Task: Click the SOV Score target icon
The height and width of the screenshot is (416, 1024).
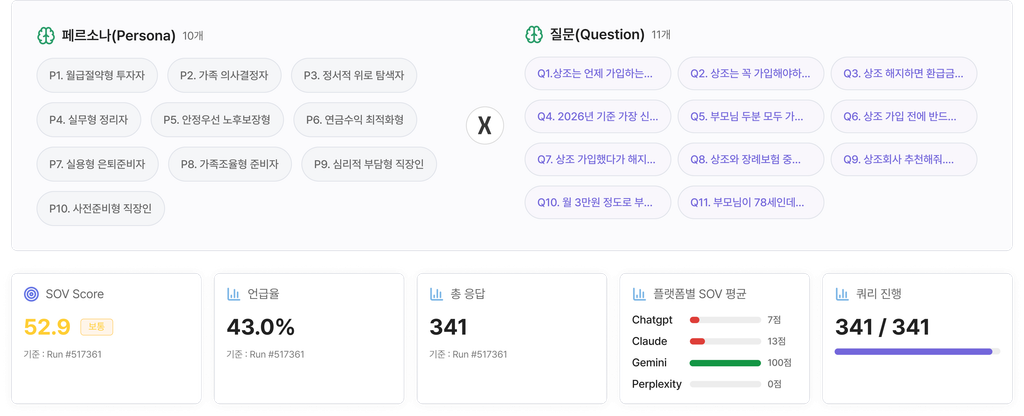Action: [x=31, y=294]
